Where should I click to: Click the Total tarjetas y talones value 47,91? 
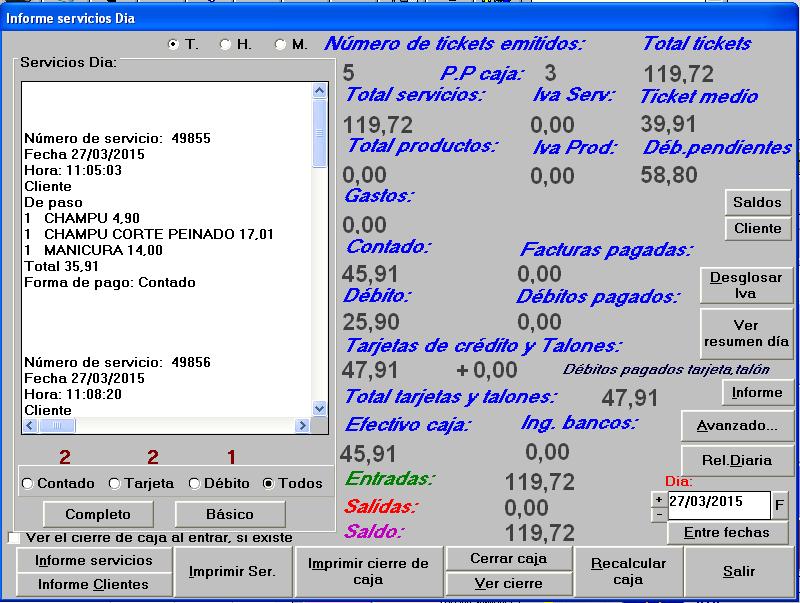630,397
